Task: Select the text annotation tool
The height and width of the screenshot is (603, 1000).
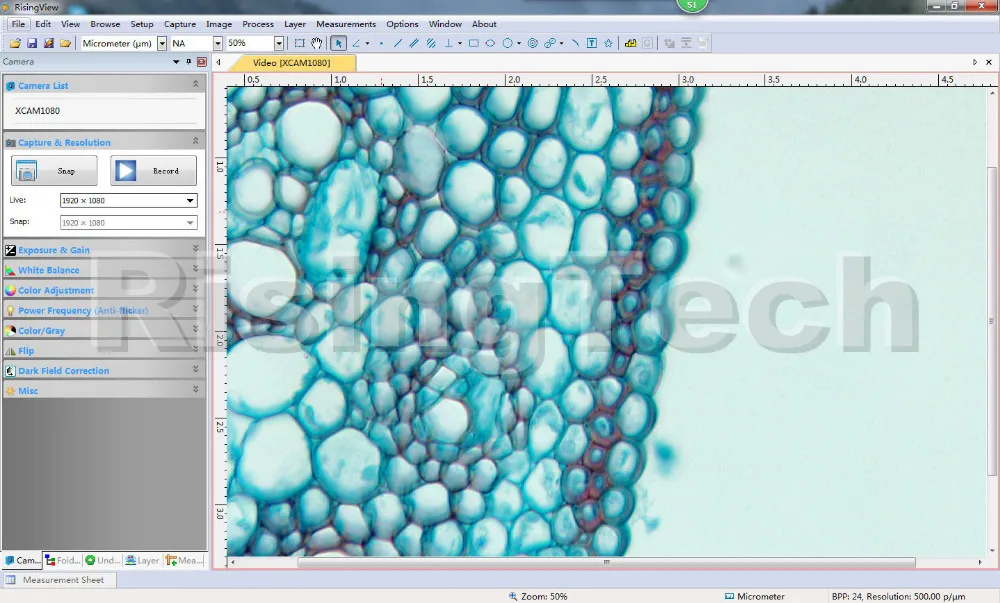Action: coord(592,43)
